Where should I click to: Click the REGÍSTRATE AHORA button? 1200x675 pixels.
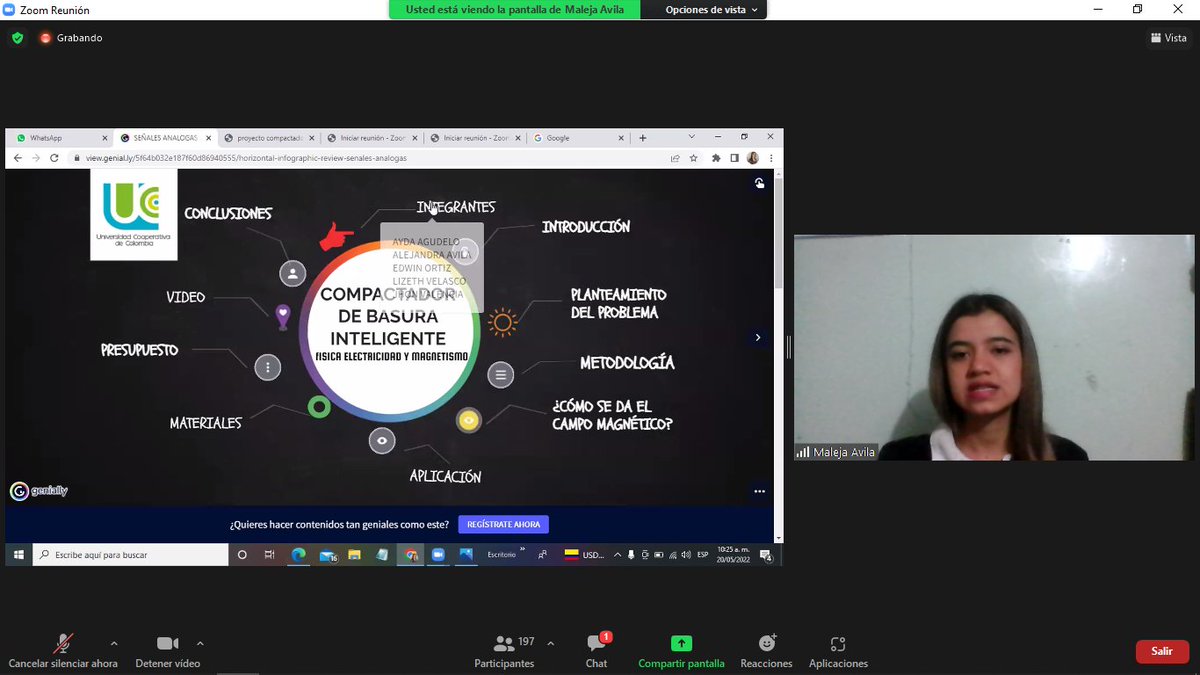pos(503,524)
